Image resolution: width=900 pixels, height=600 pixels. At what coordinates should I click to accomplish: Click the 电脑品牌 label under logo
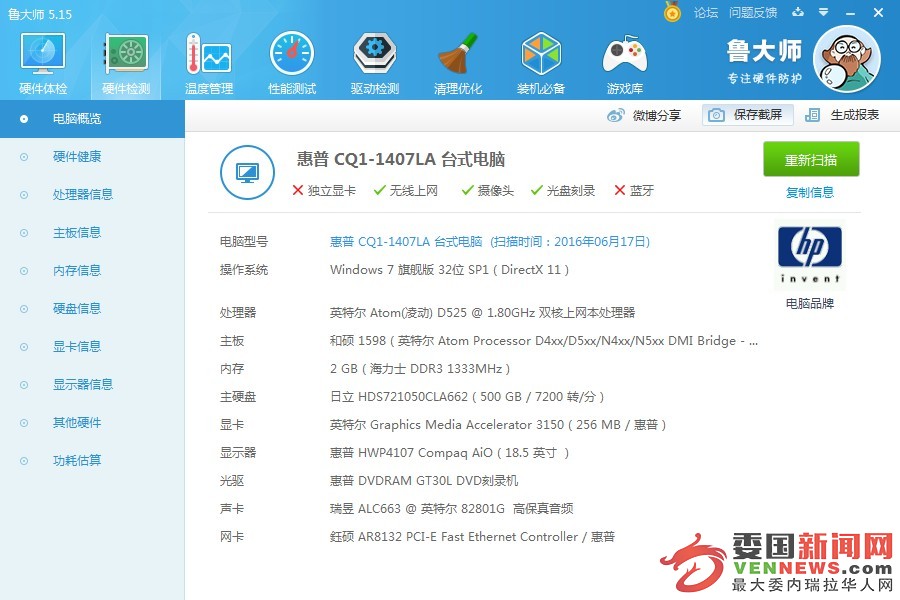click(x=809, y=304)
